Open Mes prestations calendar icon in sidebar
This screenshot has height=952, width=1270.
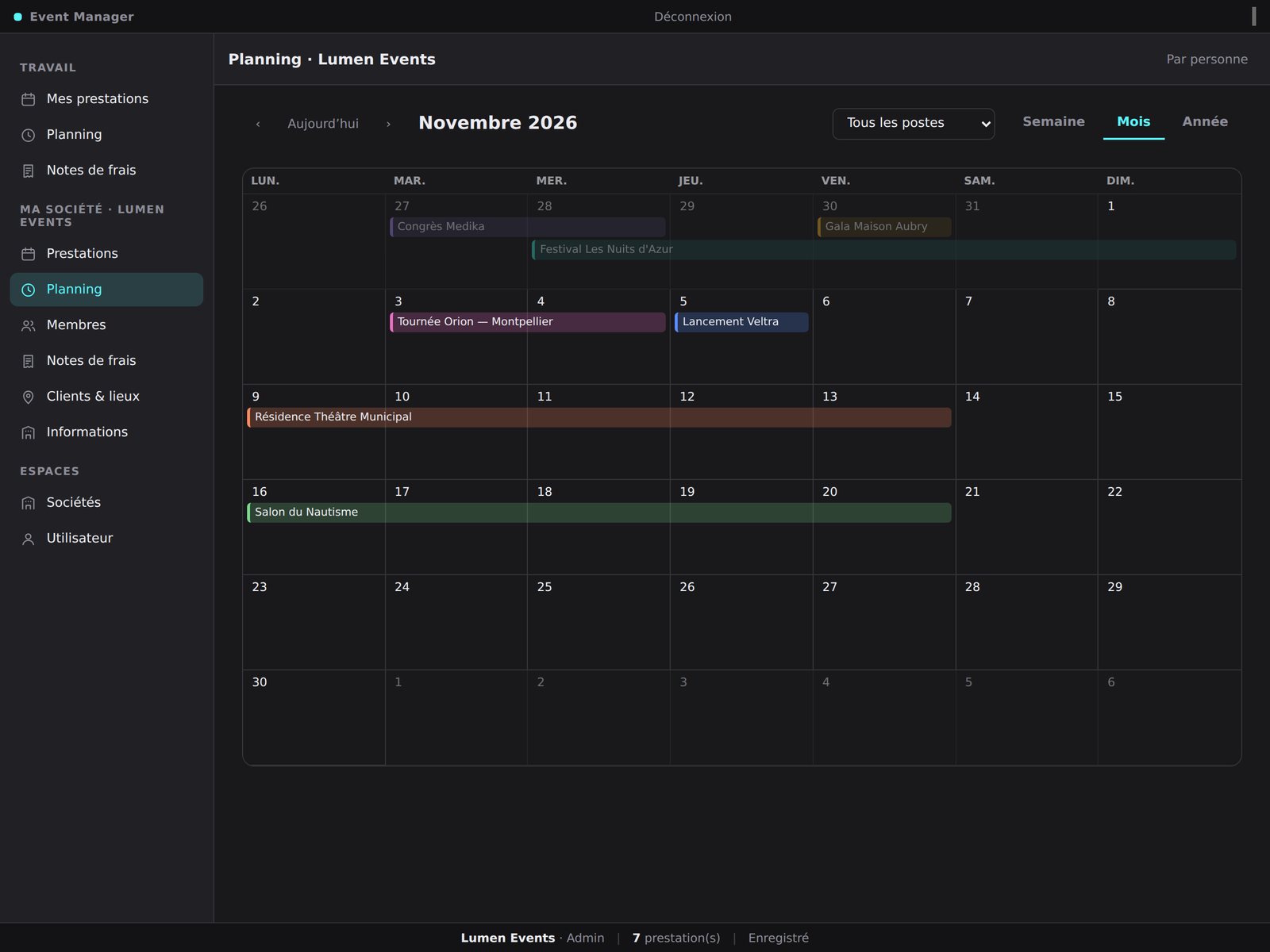pyautogui.click(x=29, y=99)
